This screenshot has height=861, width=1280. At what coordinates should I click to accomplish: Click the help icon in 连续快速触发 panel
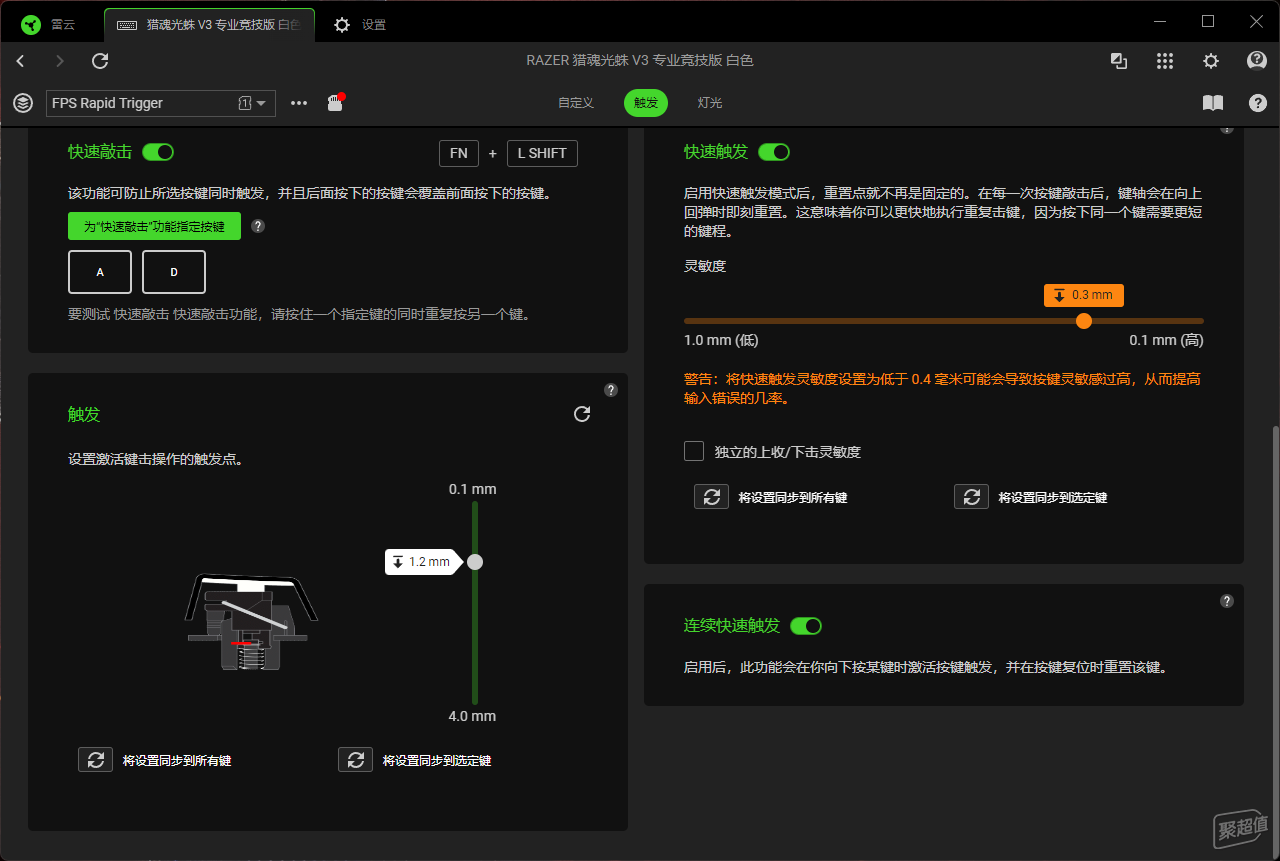(x=1227, y=601)
